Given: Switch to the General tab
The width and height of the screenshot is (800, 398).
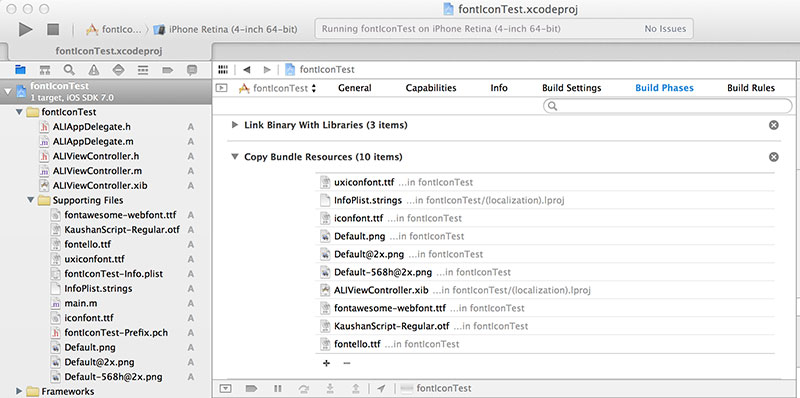Looking at the screenshot, I should click(x=355, y=88).
